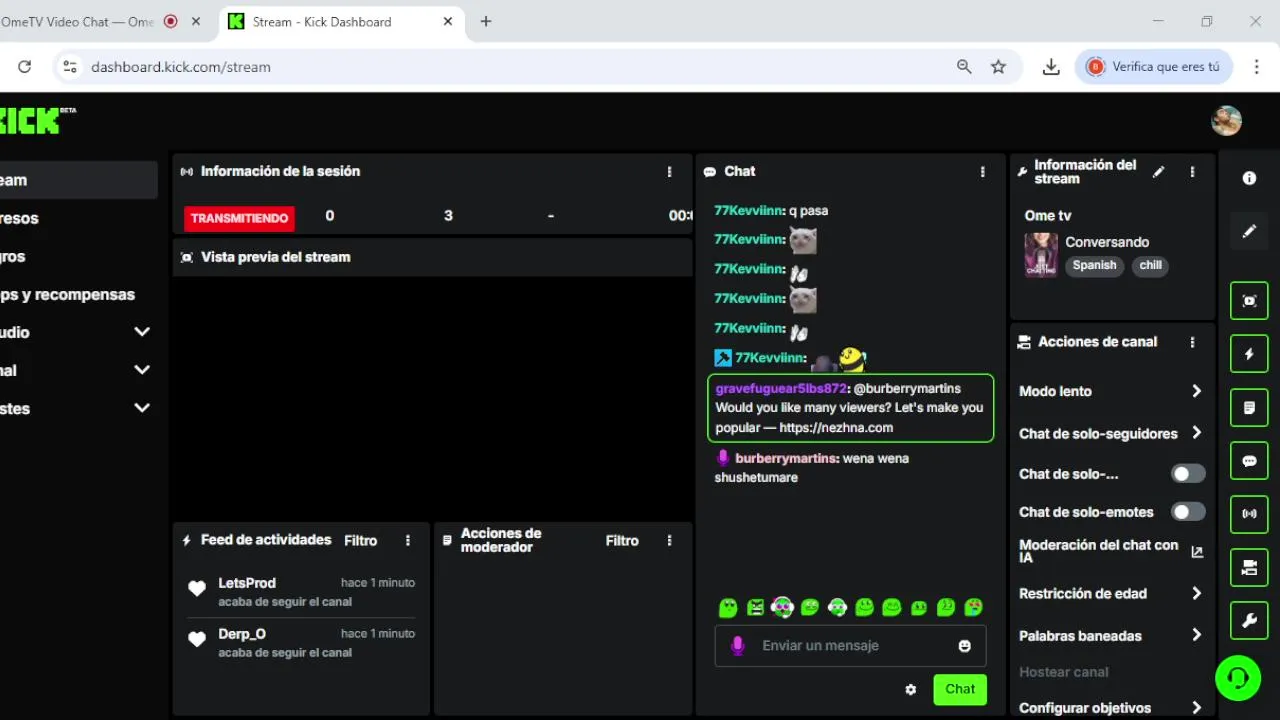Click the address bar URL
Viewport: 1280px width, 720px height.
[181, 67]
